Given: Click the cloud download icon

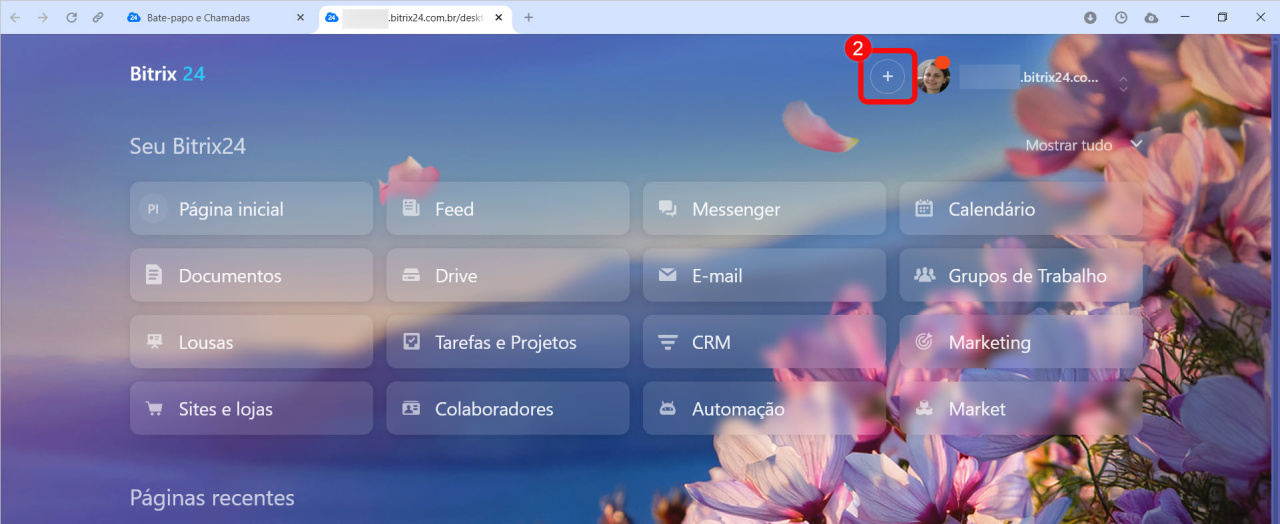Looking at the screenshot, I should coord(1151,17).
